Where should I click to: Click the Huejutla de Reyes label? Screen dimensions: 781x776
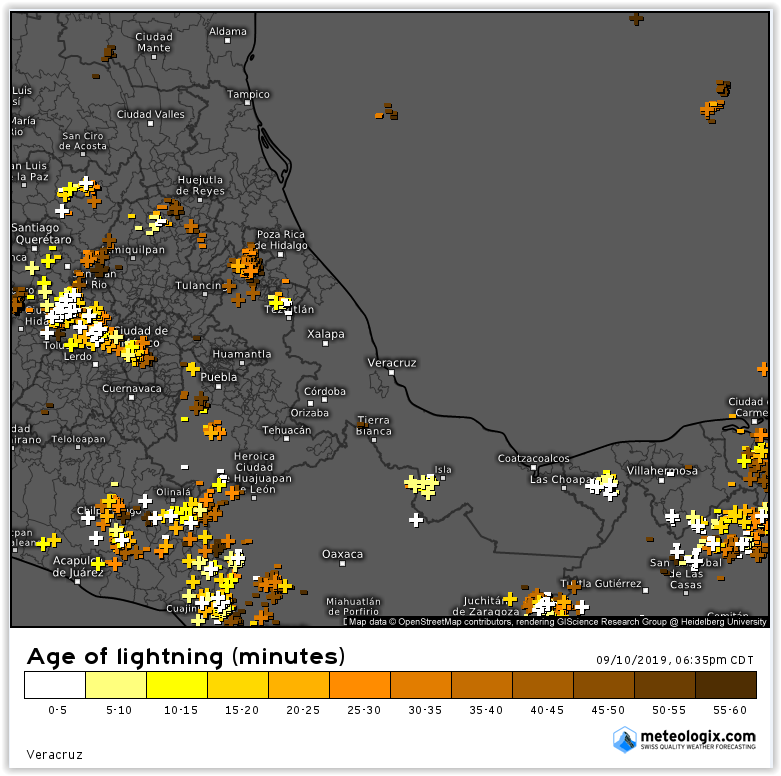point(200,185)
